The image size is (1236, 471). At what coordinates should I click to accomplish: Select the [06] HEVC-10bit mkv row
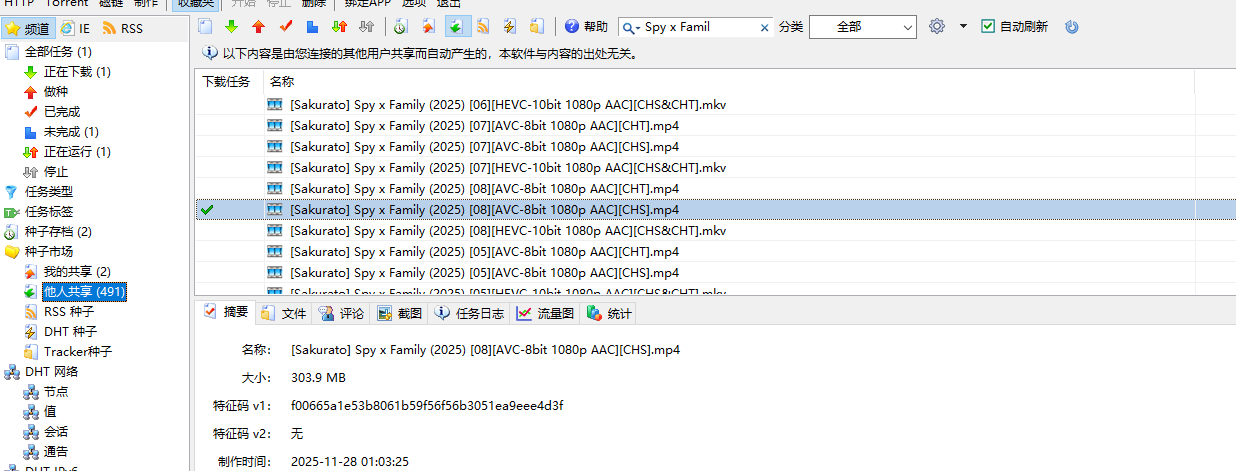(508, 104)
